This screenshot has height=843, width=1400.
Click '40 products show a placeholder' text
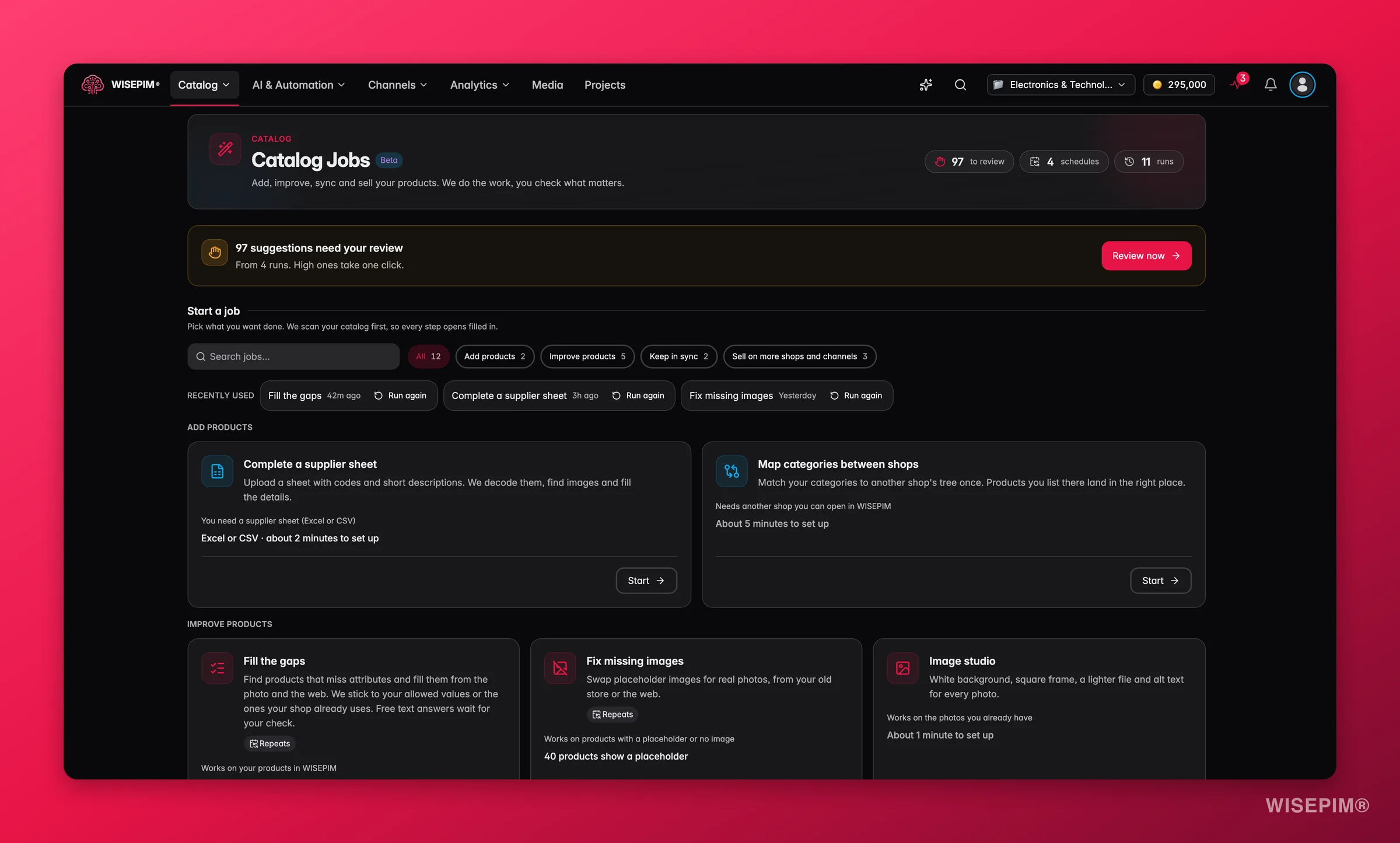coord(616,756)
